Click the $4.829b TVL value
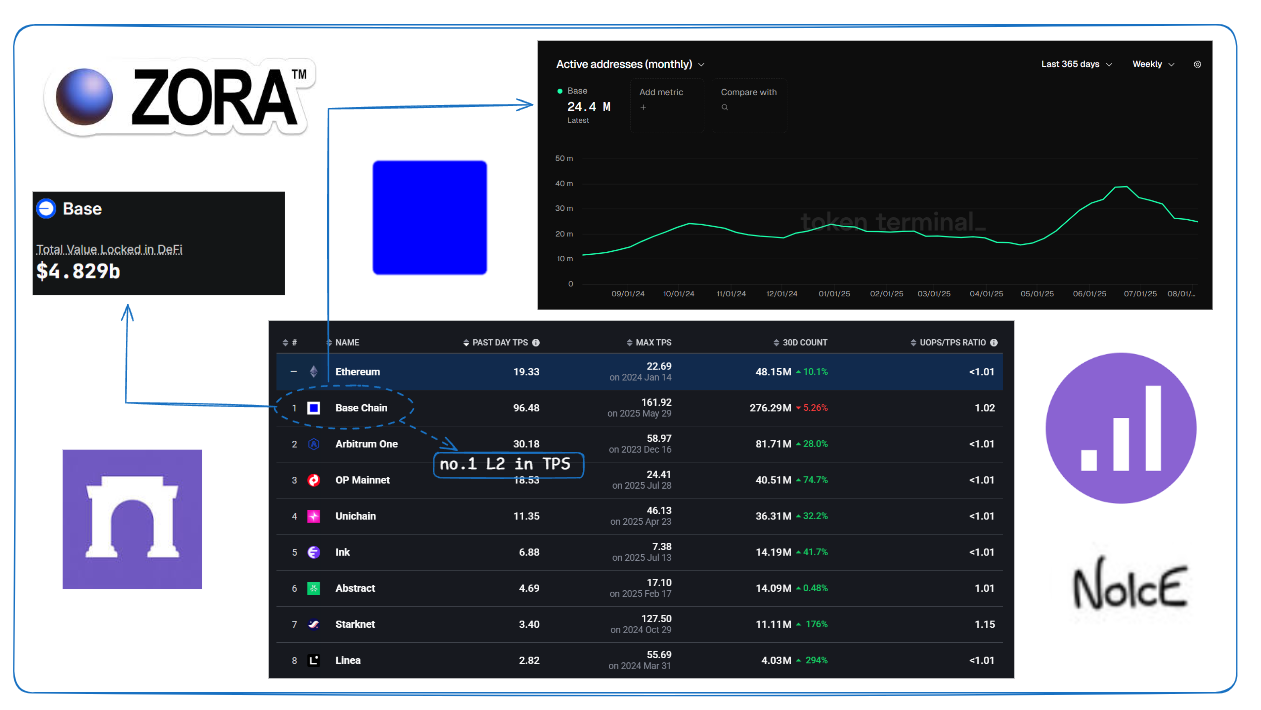Viewport: 1261px width, 710px height. tap(78, 270)
